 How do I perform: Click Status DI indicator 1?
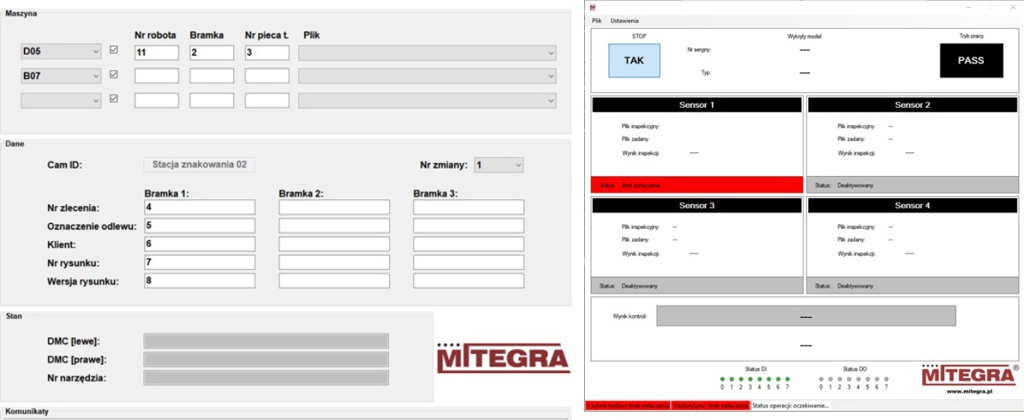click(731, 379)
